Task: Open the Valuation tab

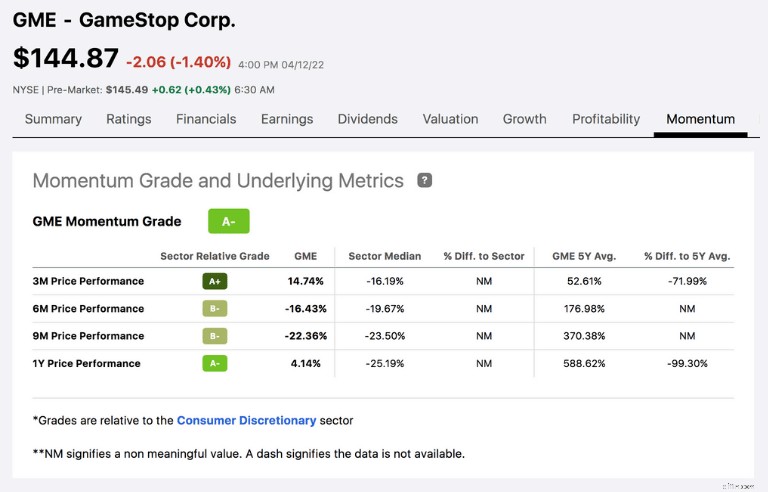Action: [x=451, y=119]
